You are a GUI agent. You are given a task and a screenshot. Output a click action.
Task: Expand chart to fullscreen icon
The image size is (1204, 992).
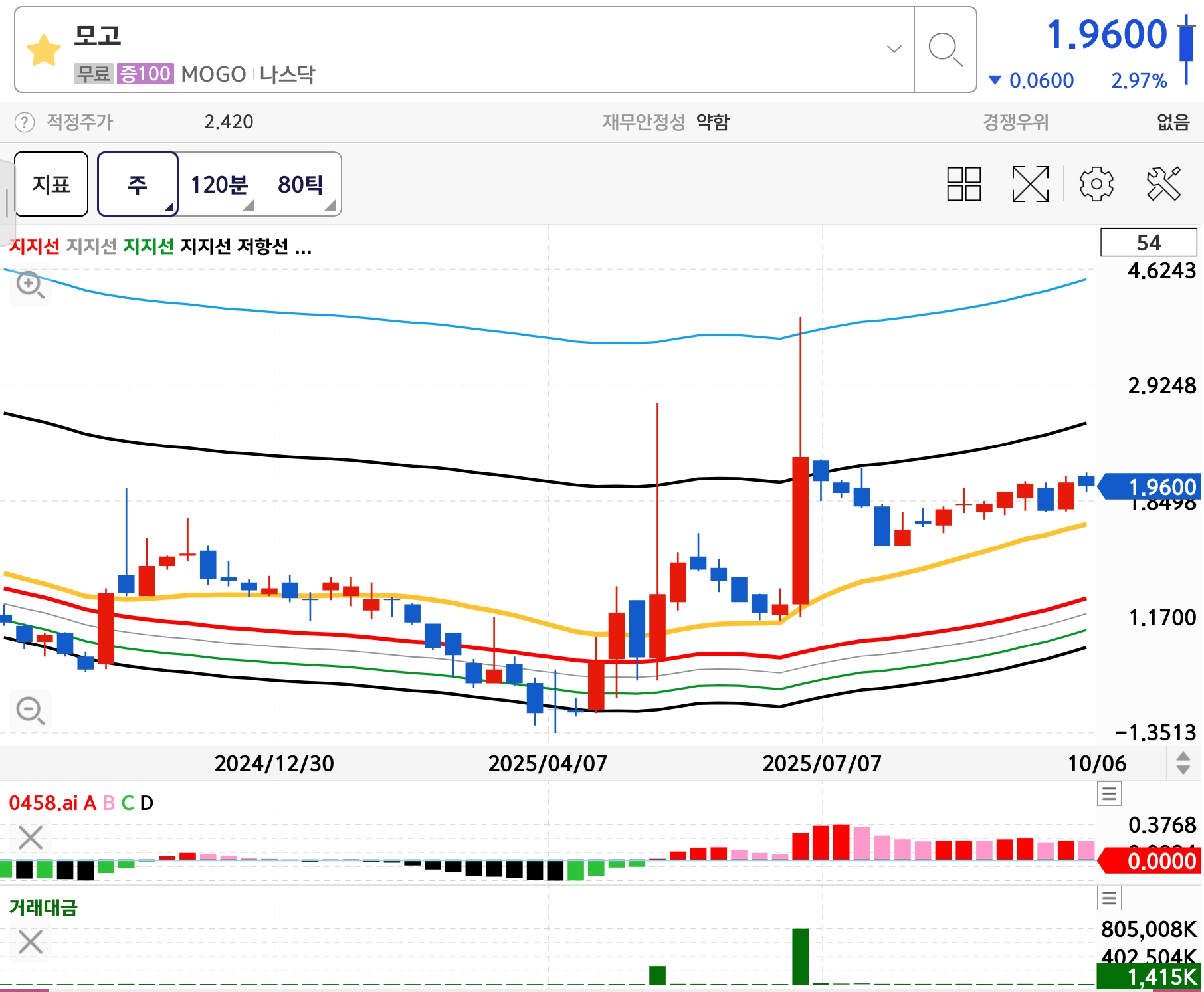click(x=1031, y=184)
